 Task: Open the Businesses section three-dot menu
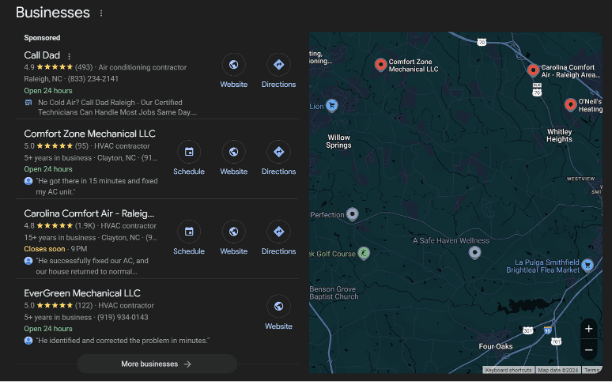(x=101, y=13)
